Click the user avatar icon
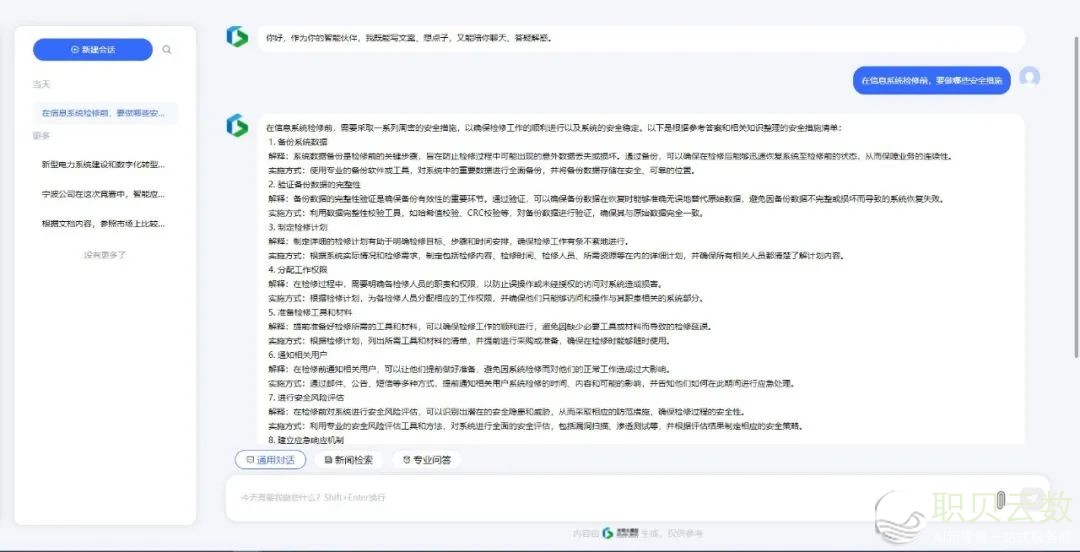Screen dimensions: 1080x552 (1029, 78)
